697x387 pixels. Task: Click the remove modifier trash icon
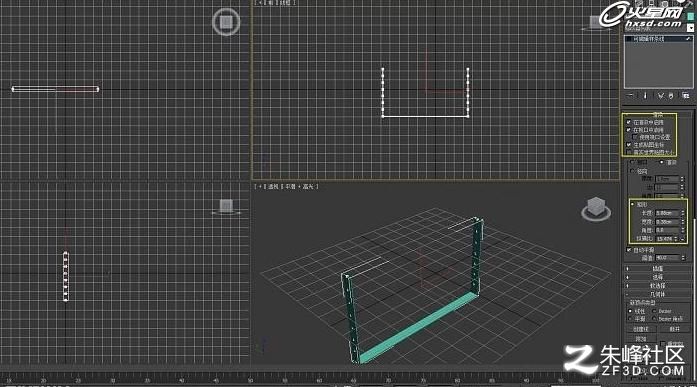click(671, 96)
